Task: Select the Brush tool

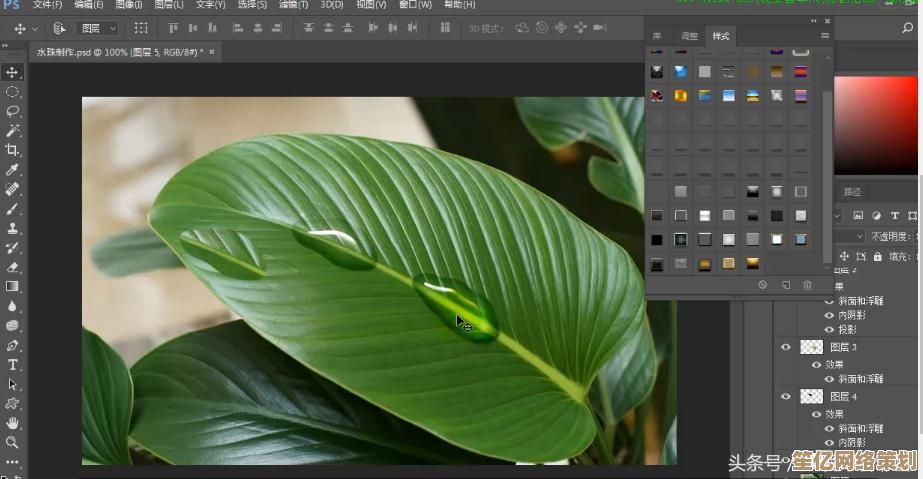Action: 12,209
